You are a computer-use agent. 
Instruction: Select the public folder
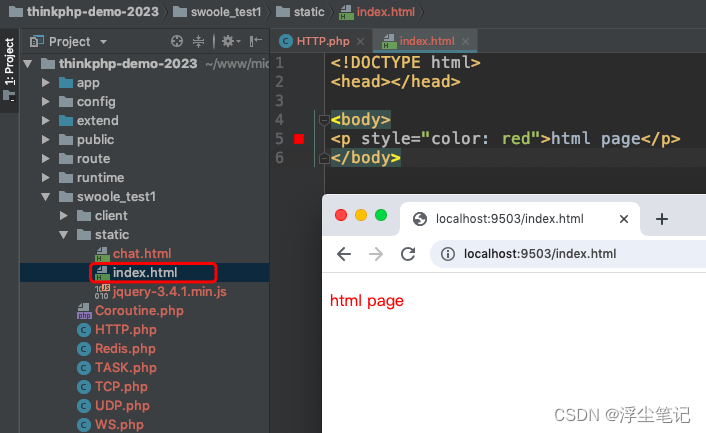pos(86,140)
